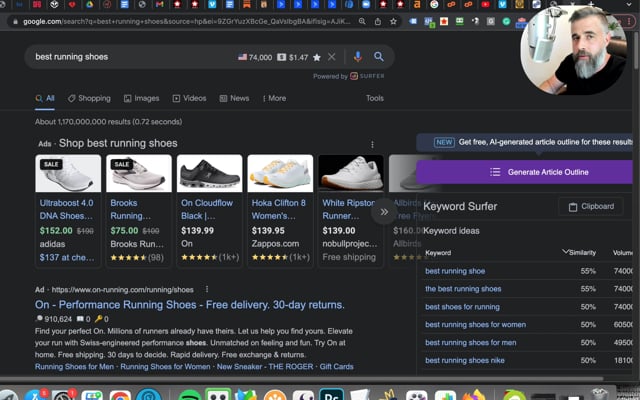
Task: Clear the search query with X
Action: 331,57
